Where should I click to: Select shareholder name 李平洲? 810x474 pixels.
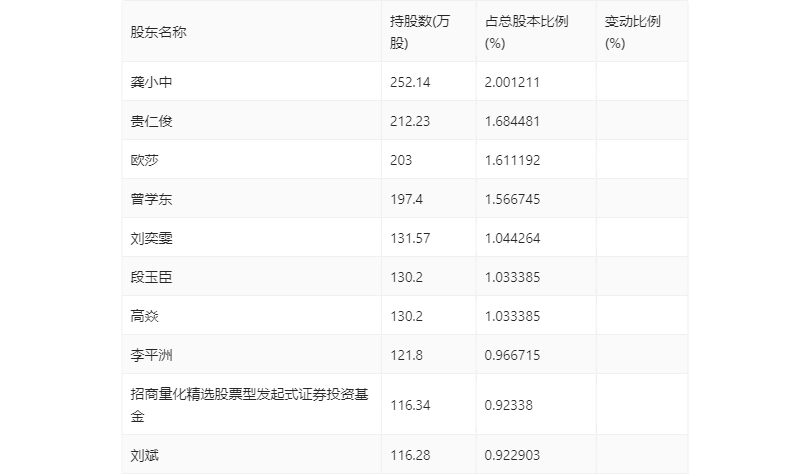point(145,355)
